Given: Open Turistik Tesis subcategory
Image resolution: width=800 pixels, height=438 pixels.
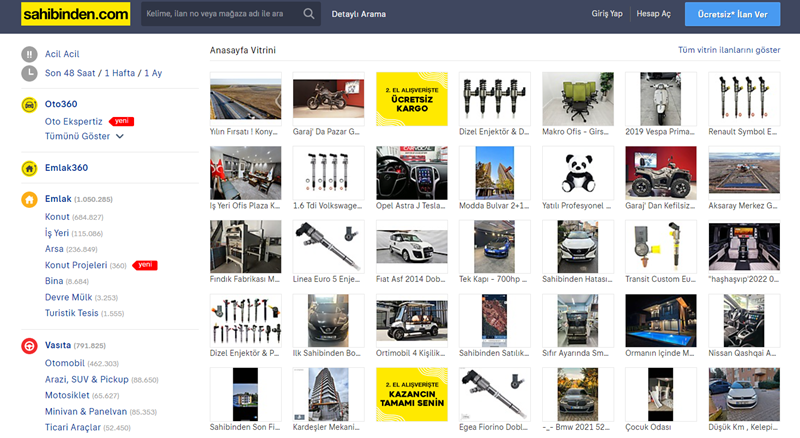Looking at the screenshot, I should pyautogui.click(x=71, y=313).
